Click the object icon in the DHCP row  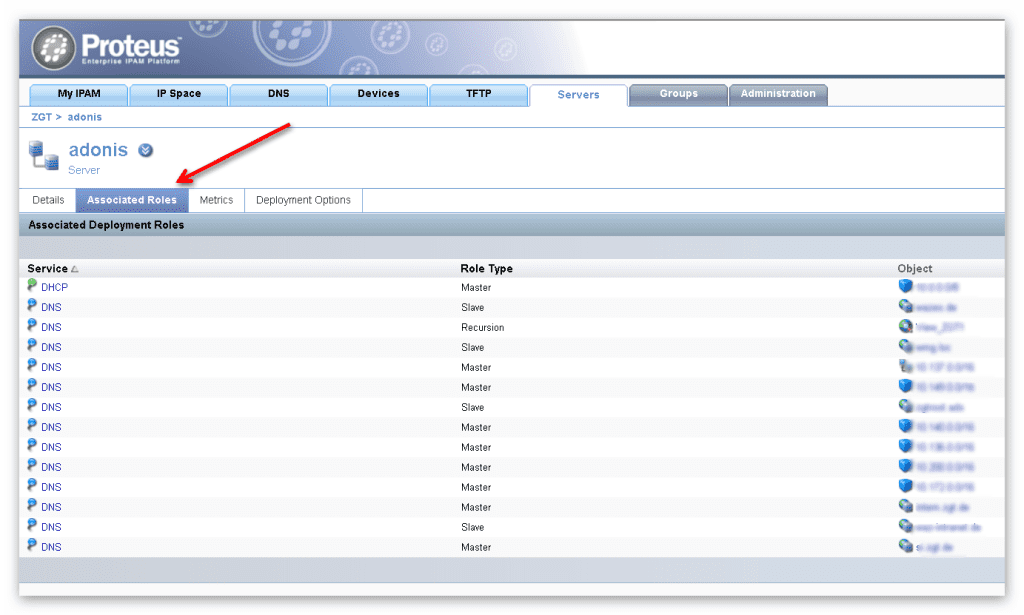tap(905, 286)
